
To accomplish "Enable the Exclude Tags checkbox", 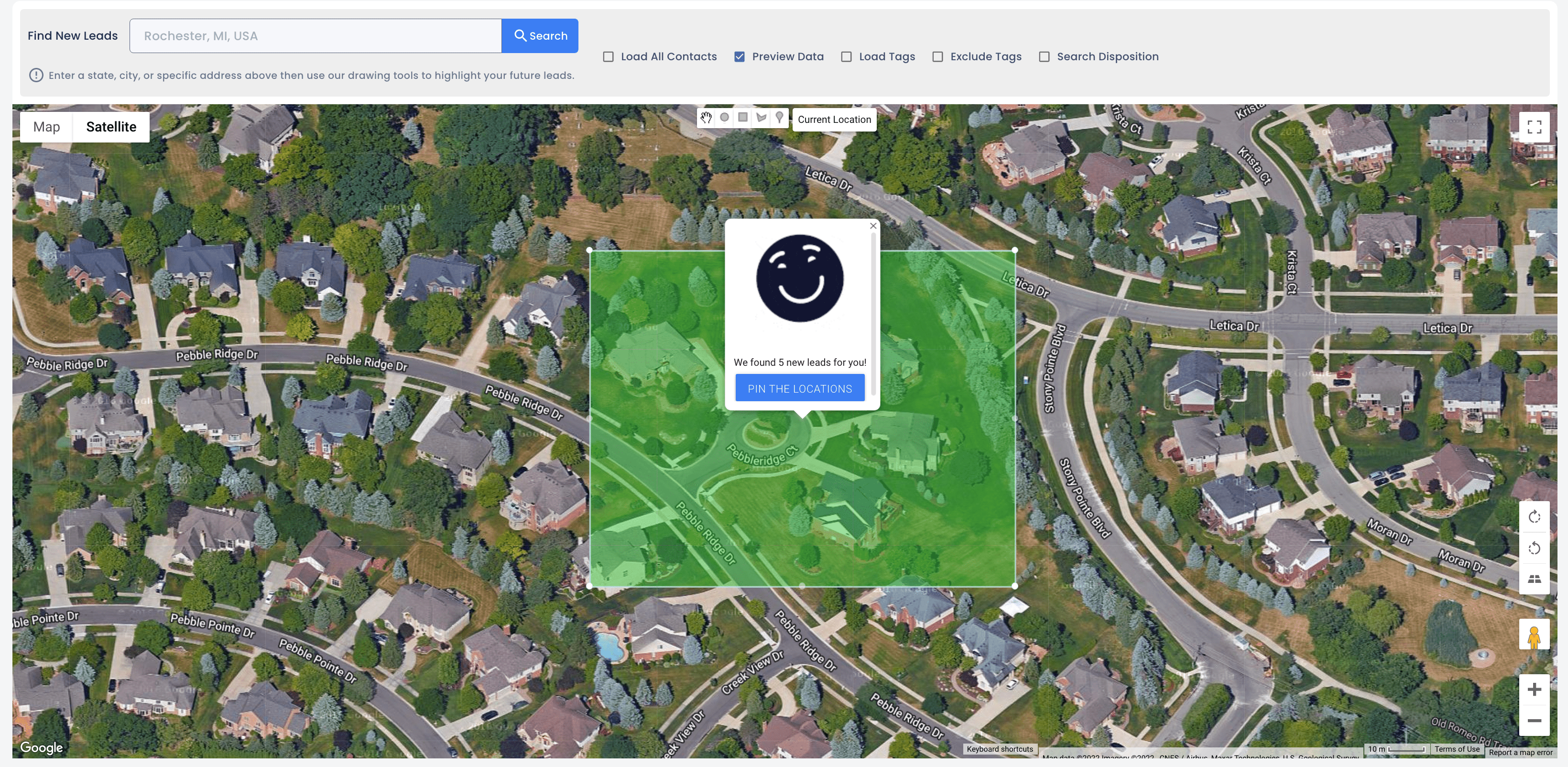I will [937, 56].
